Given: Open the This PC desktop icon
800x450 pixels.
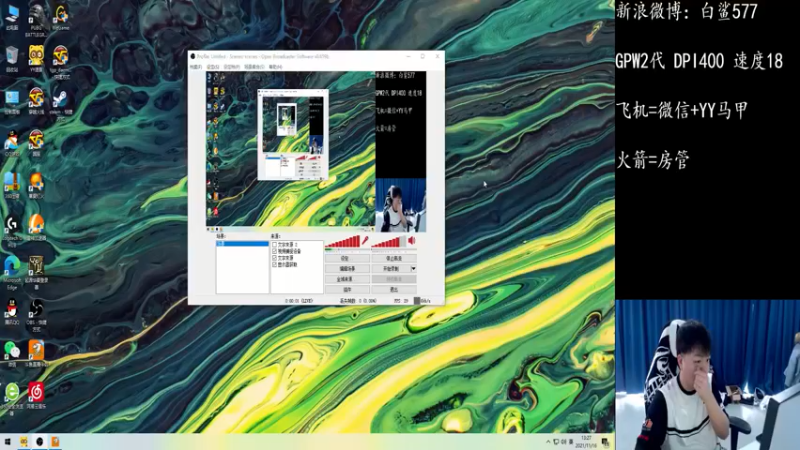Looking at the screenshot, I should click(x=12, y=17).
